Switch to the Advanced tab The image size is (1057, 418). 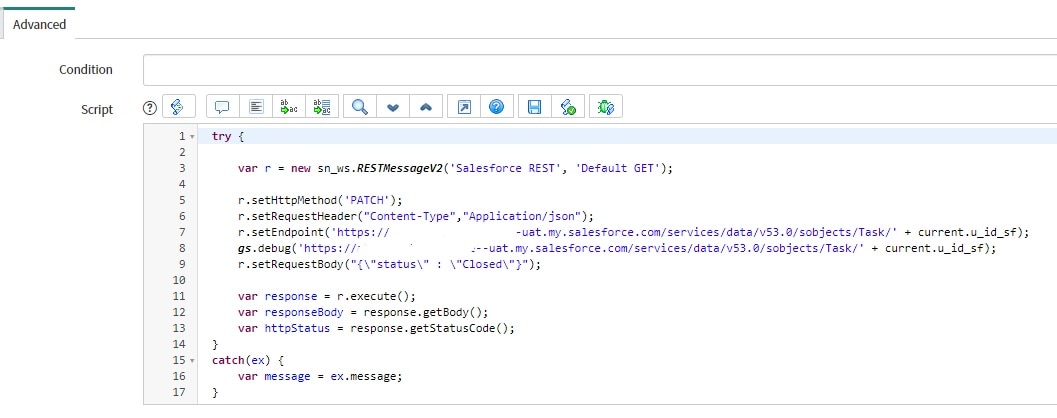click(39, 24)
